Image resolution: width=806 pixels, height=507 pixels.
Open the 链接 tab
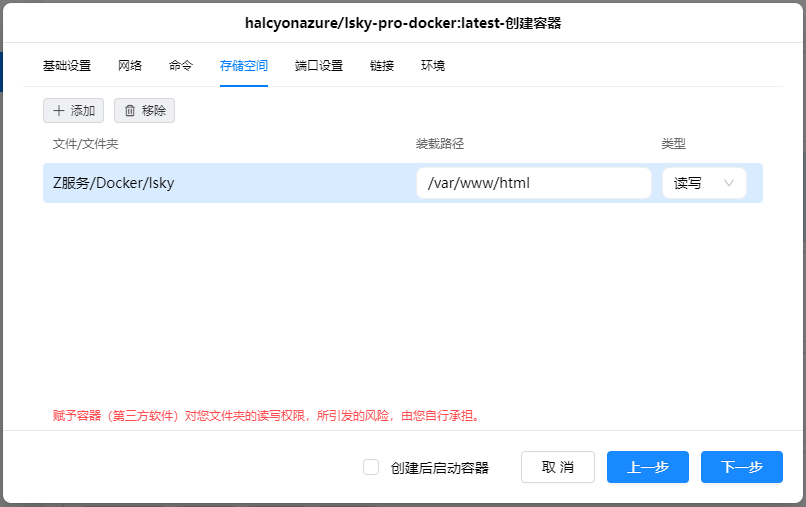(x=382, y=66)
